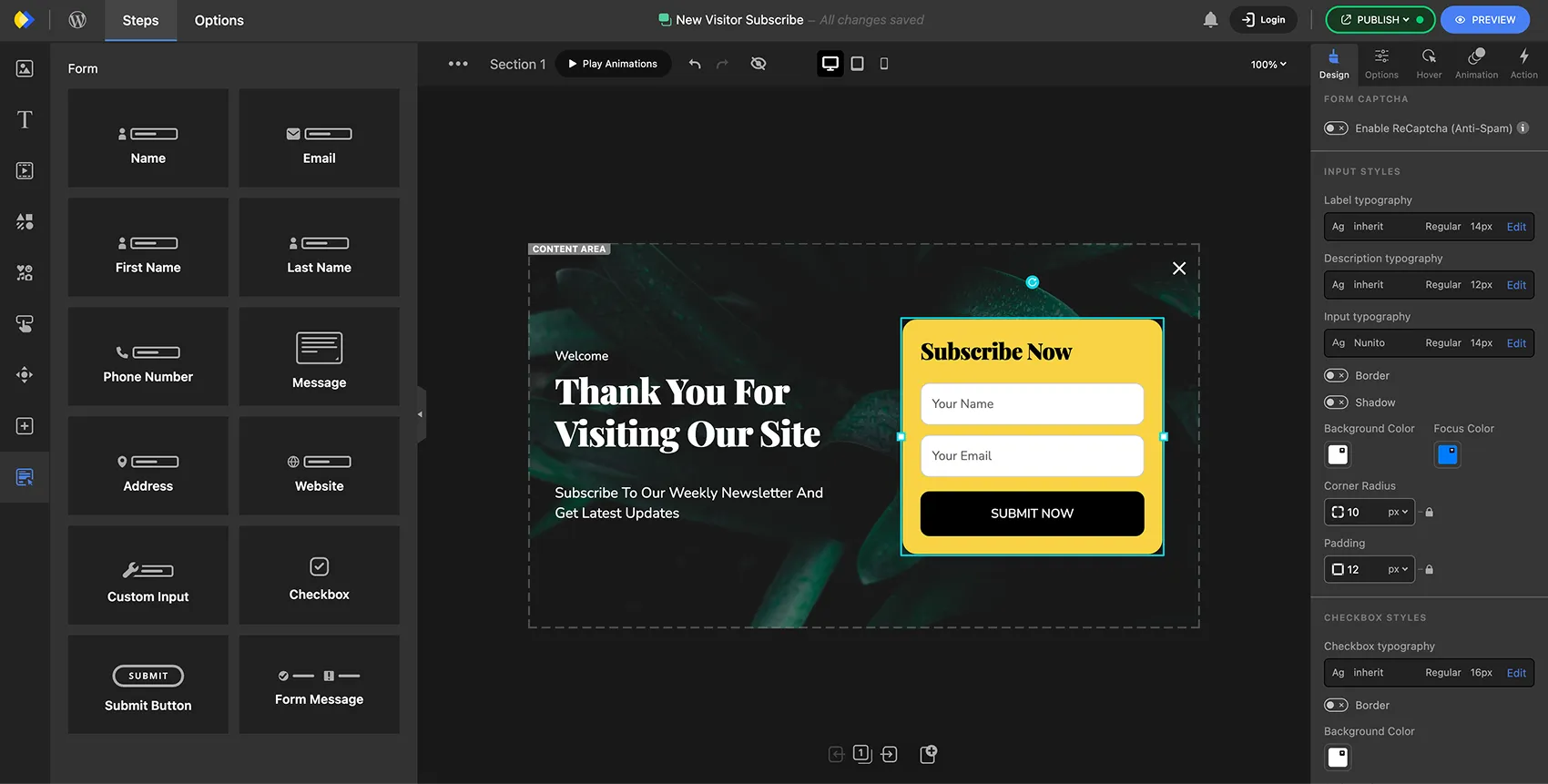1548x784 pixels.
Task: Enable ReCaptcha (Anti-Spam) toggle
Action: pyautogui.click(x=1336, y=128)
